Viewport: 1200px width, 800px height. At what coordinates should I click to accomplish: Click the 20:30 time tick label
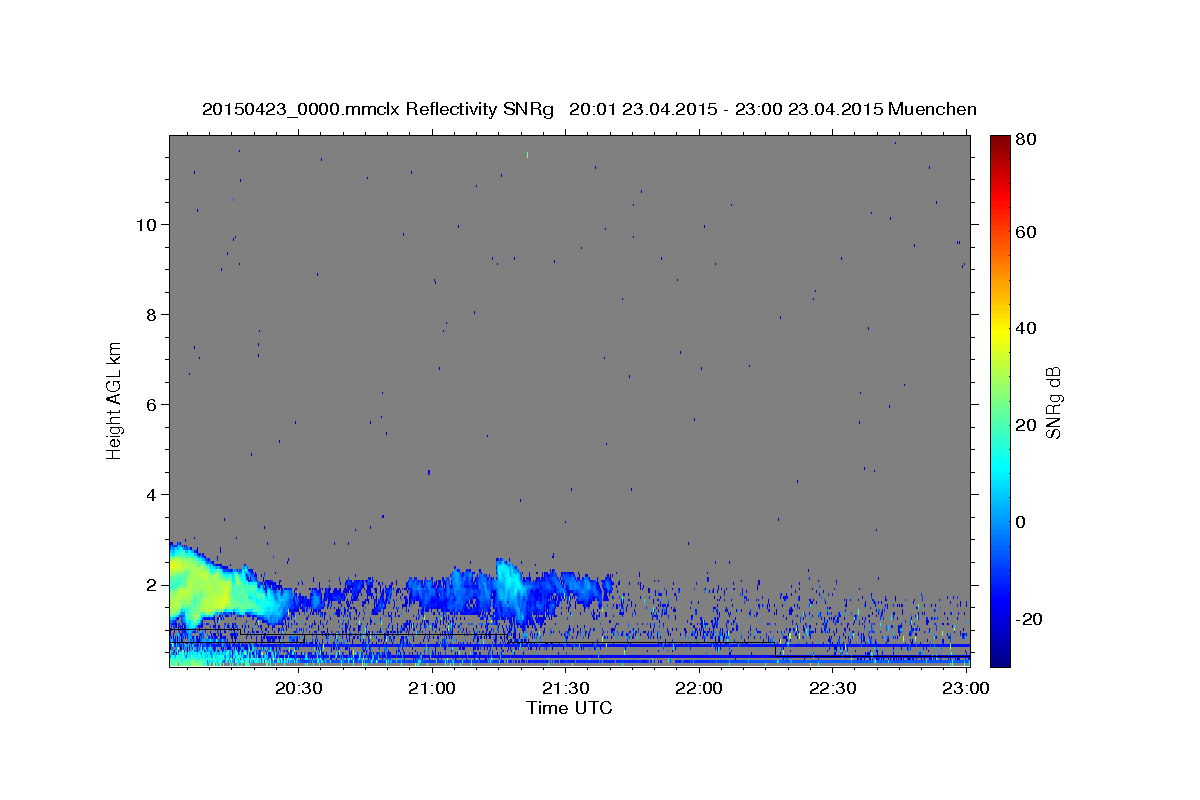click(x=298, y=689)
